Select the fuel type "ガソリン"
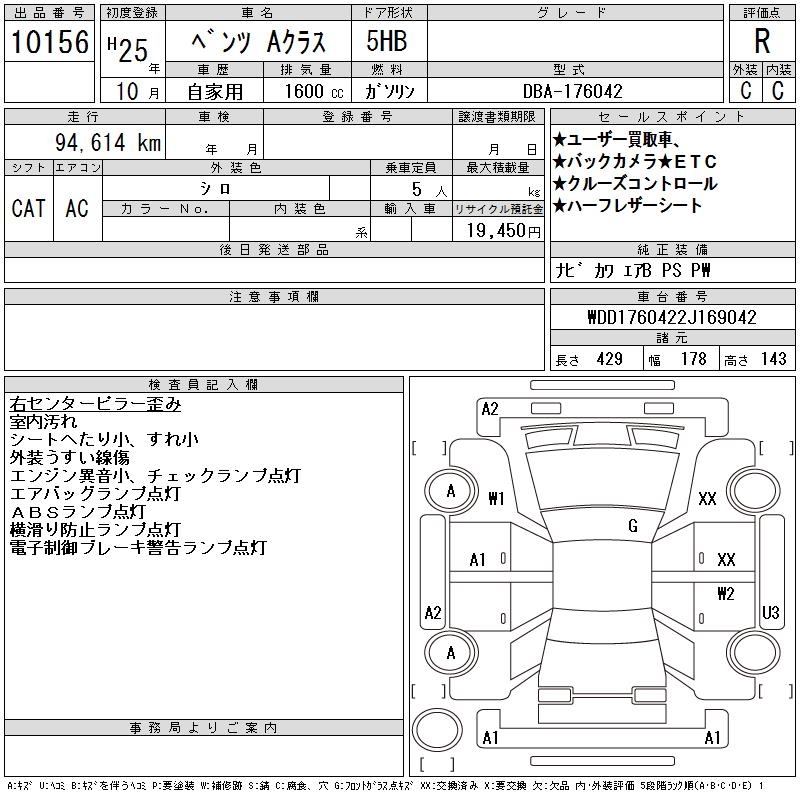 [x=389, y=91]
